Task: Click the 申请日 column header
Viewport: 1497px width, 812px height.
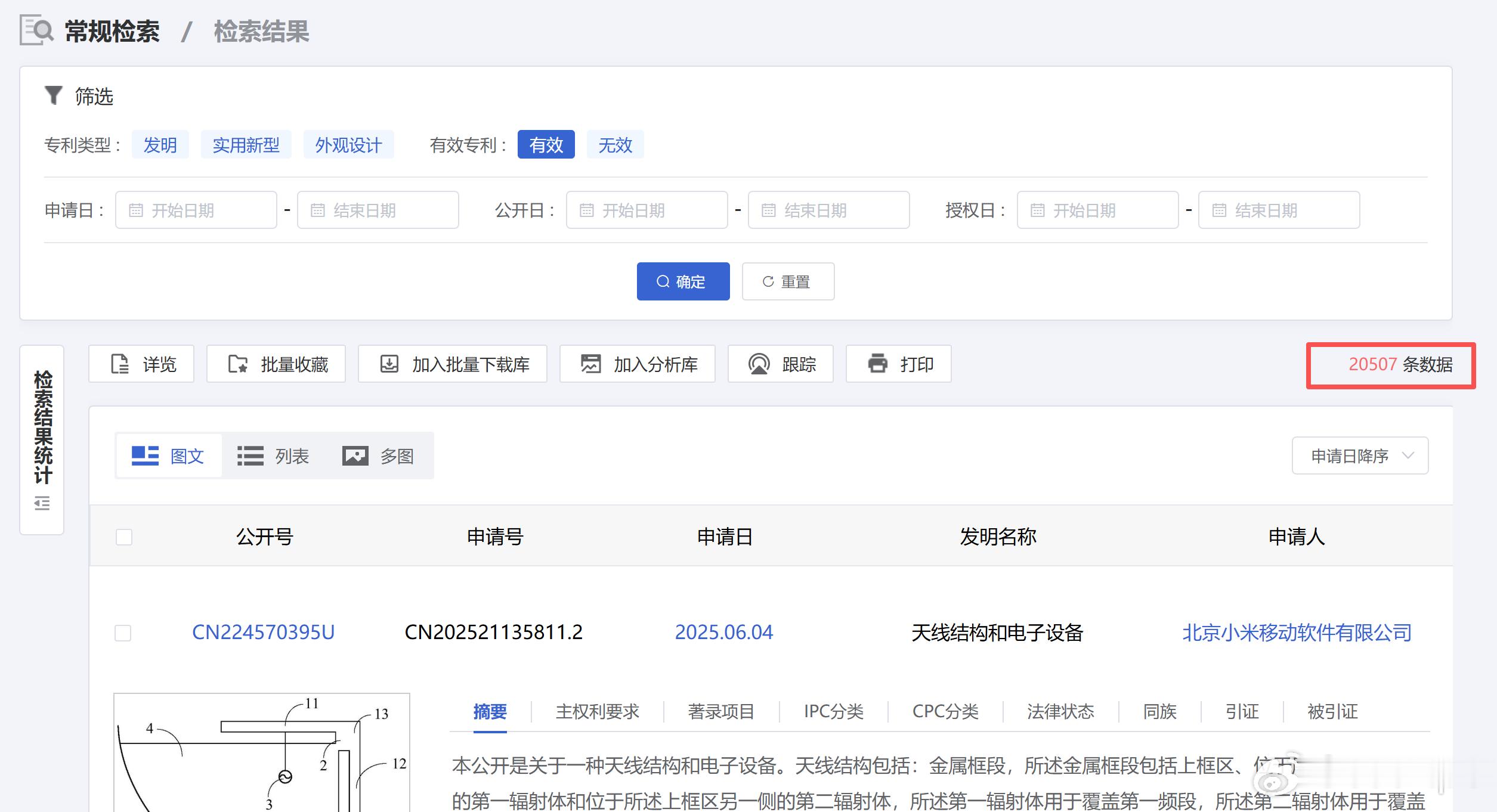Action: coord(725,537)
